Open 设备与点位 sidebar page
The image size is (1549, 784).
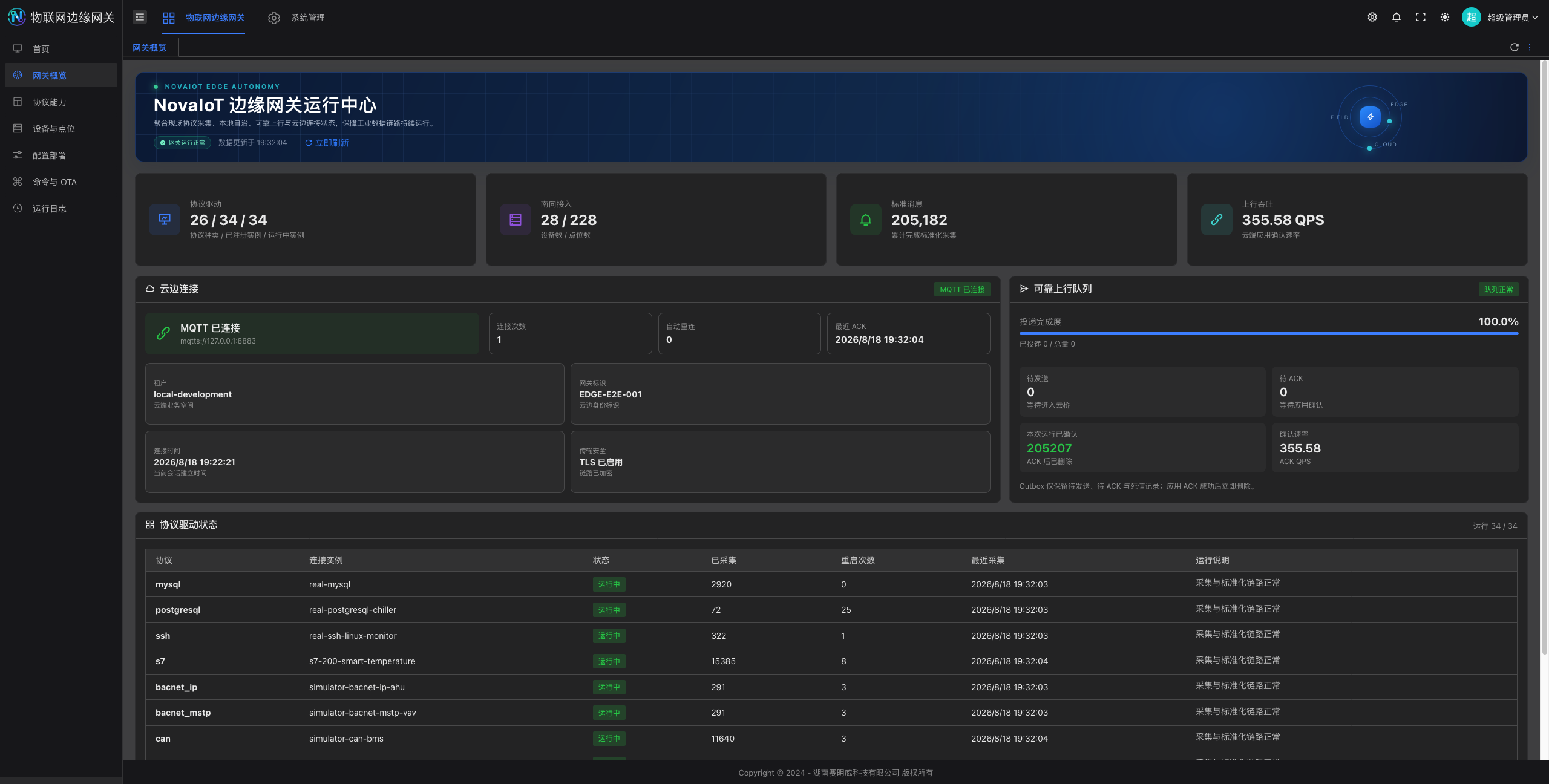tap(61, 128)
